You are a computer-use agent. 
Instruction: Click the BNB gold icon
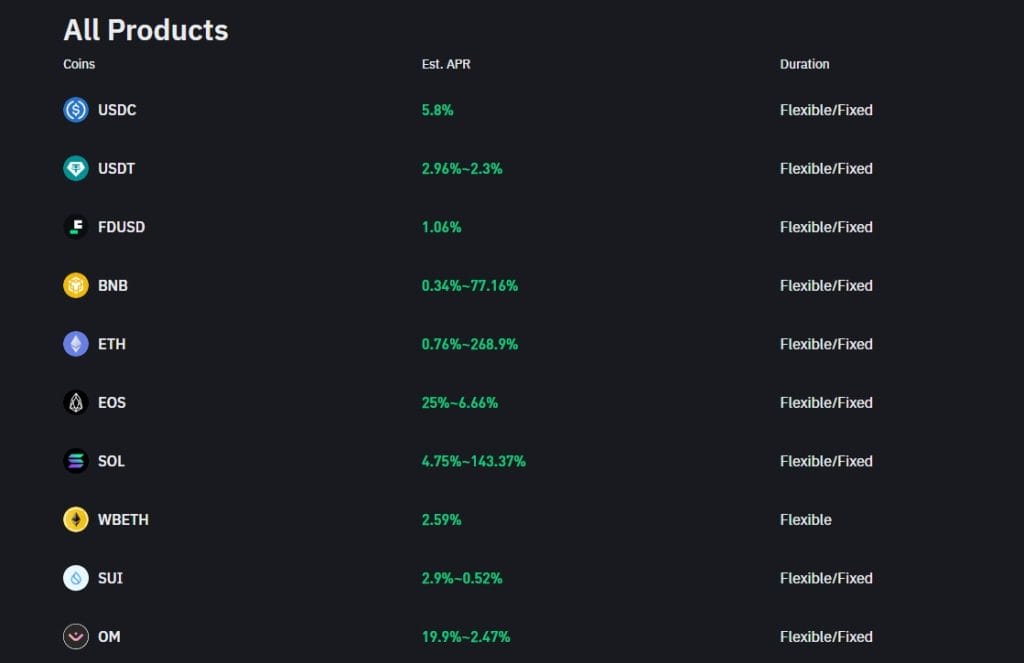pyautogui.click(x=76, y=285)
